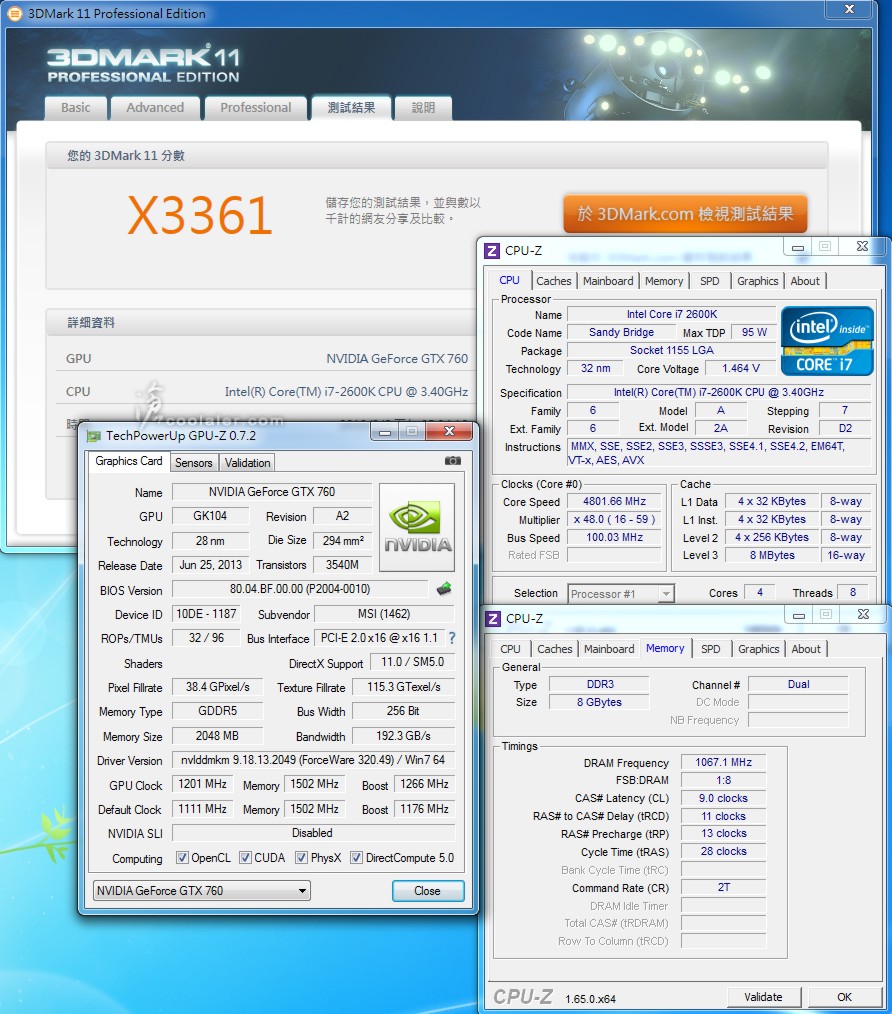Select the 測試結果 tab in 3DMark
Viewport: 892px width, 1014px height.
[351, 108]
